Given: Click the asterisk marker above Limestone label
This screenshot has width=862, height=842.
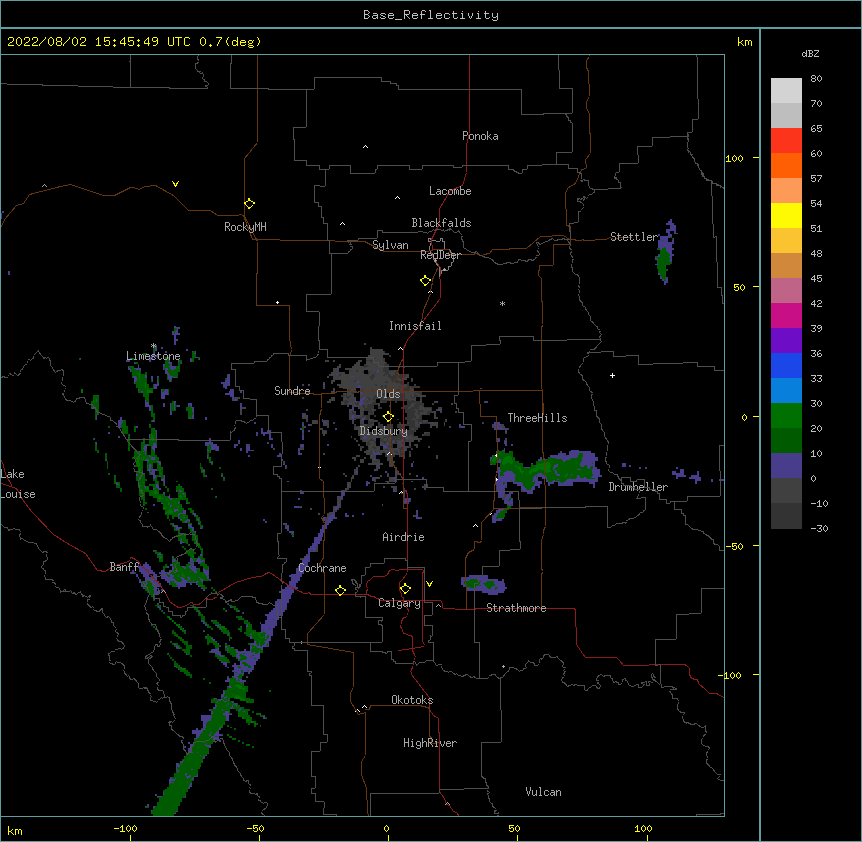Looking at the screenshot, I should [154, 346].
